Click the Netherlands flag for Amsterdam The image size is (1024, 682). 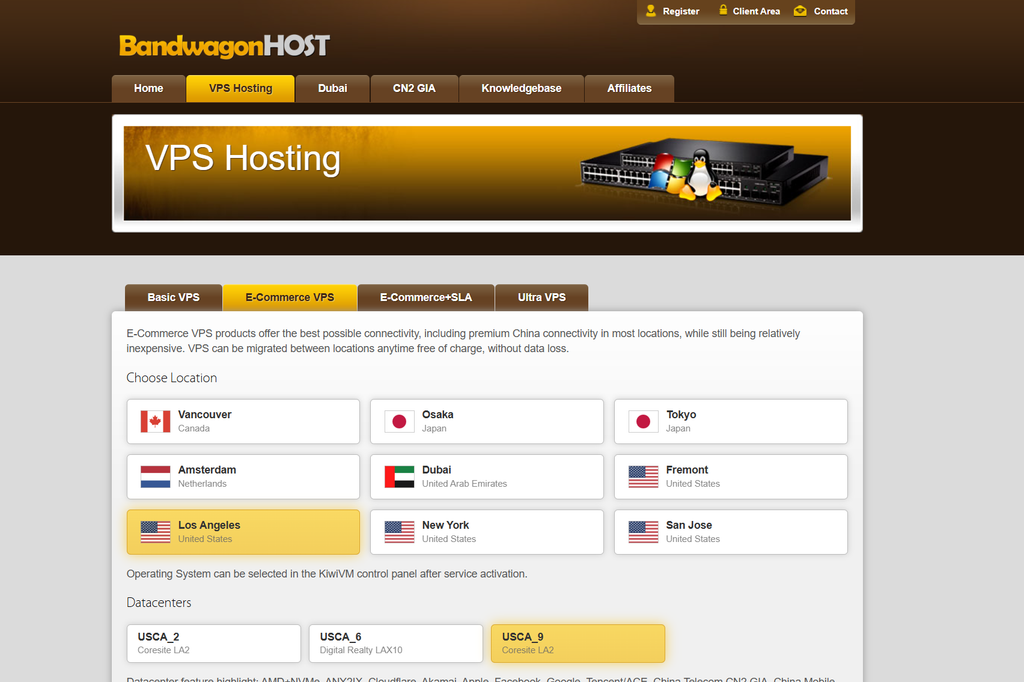tap(155, 477)
